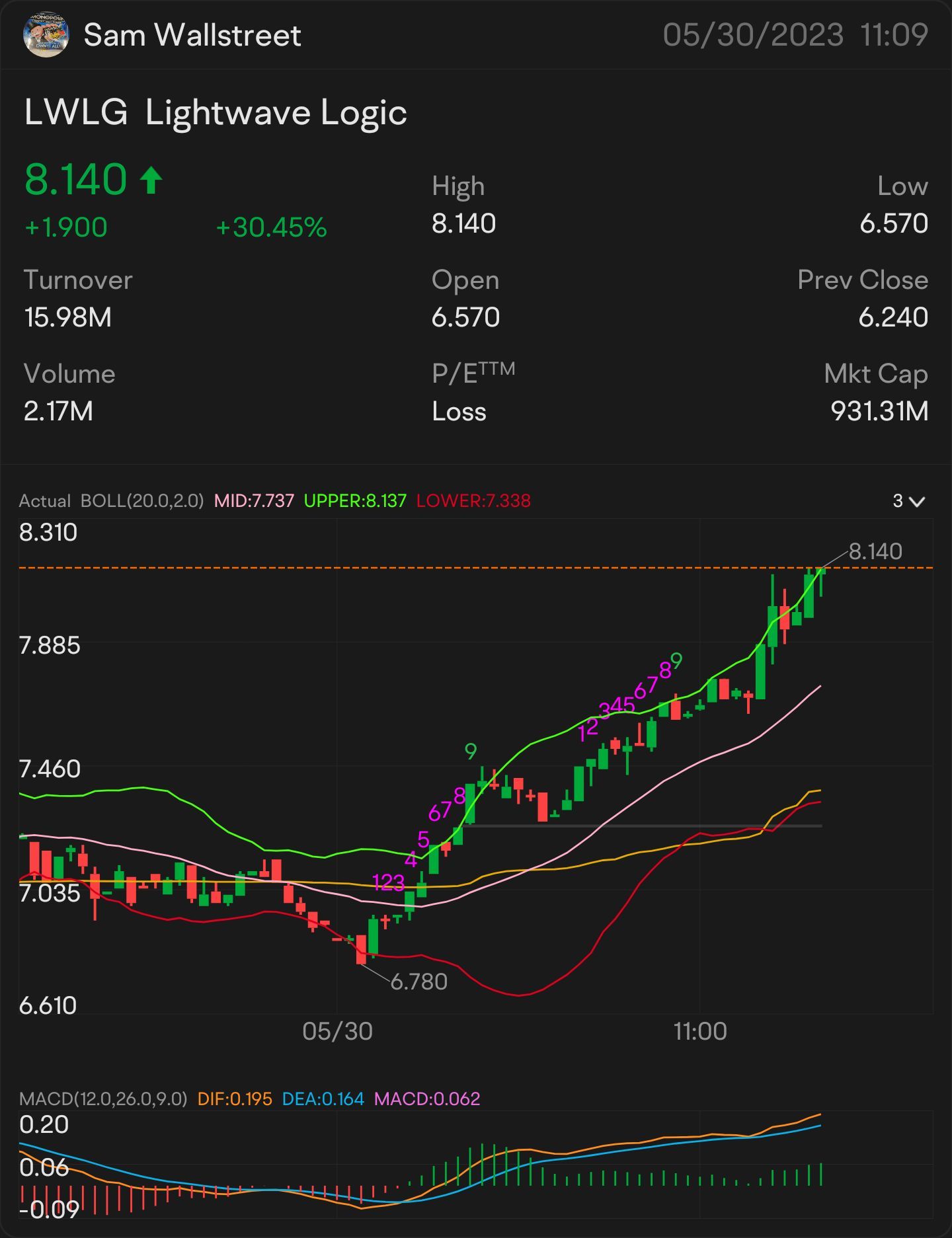Tap the green 9 marker on the latest uptrend
Viewport: 952px width, 1238px height.
click(676, 660)
